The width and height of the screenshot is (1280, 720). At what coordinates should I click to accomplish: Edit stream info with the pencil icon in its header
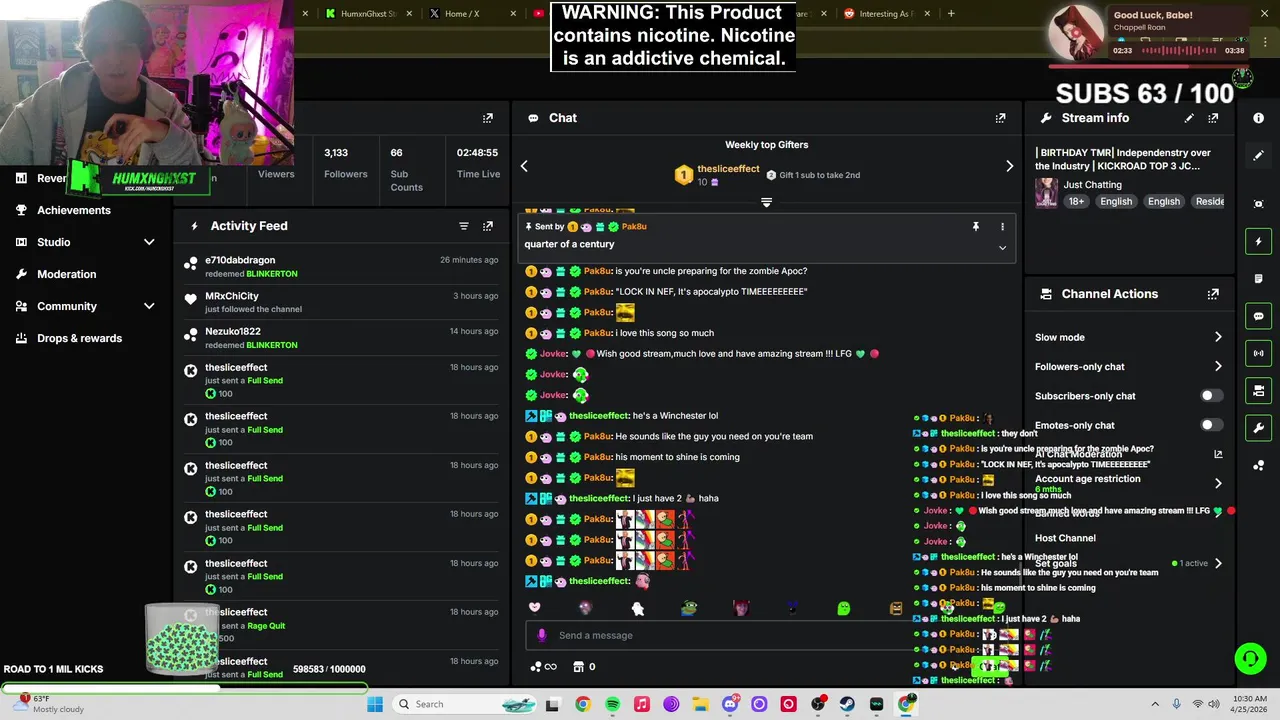pyautogui.click(x=1189, y=118)
